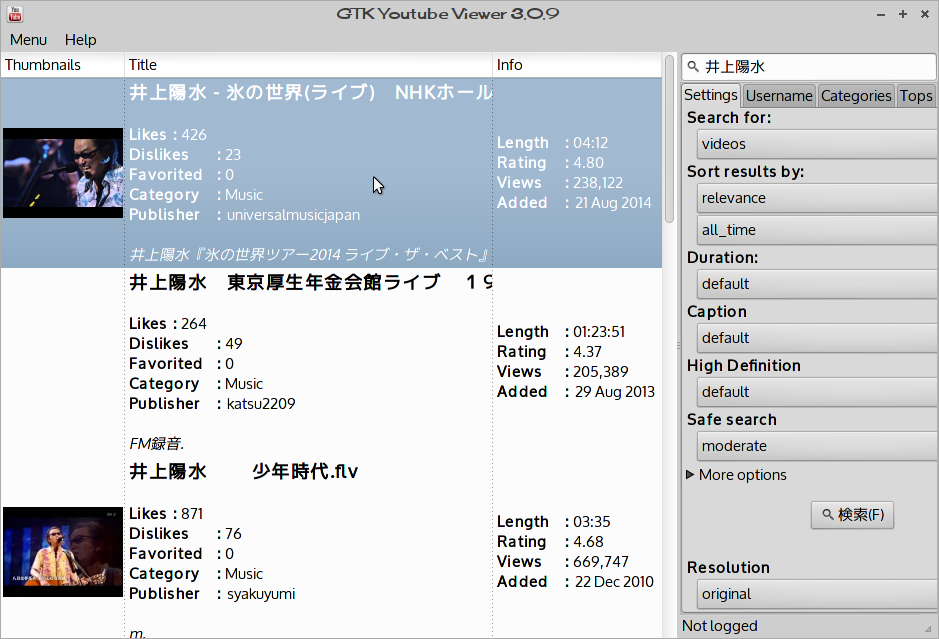Screen dimensions: 939x639
Task: Switch to the Username tab
Action: [x=779, y=96]
